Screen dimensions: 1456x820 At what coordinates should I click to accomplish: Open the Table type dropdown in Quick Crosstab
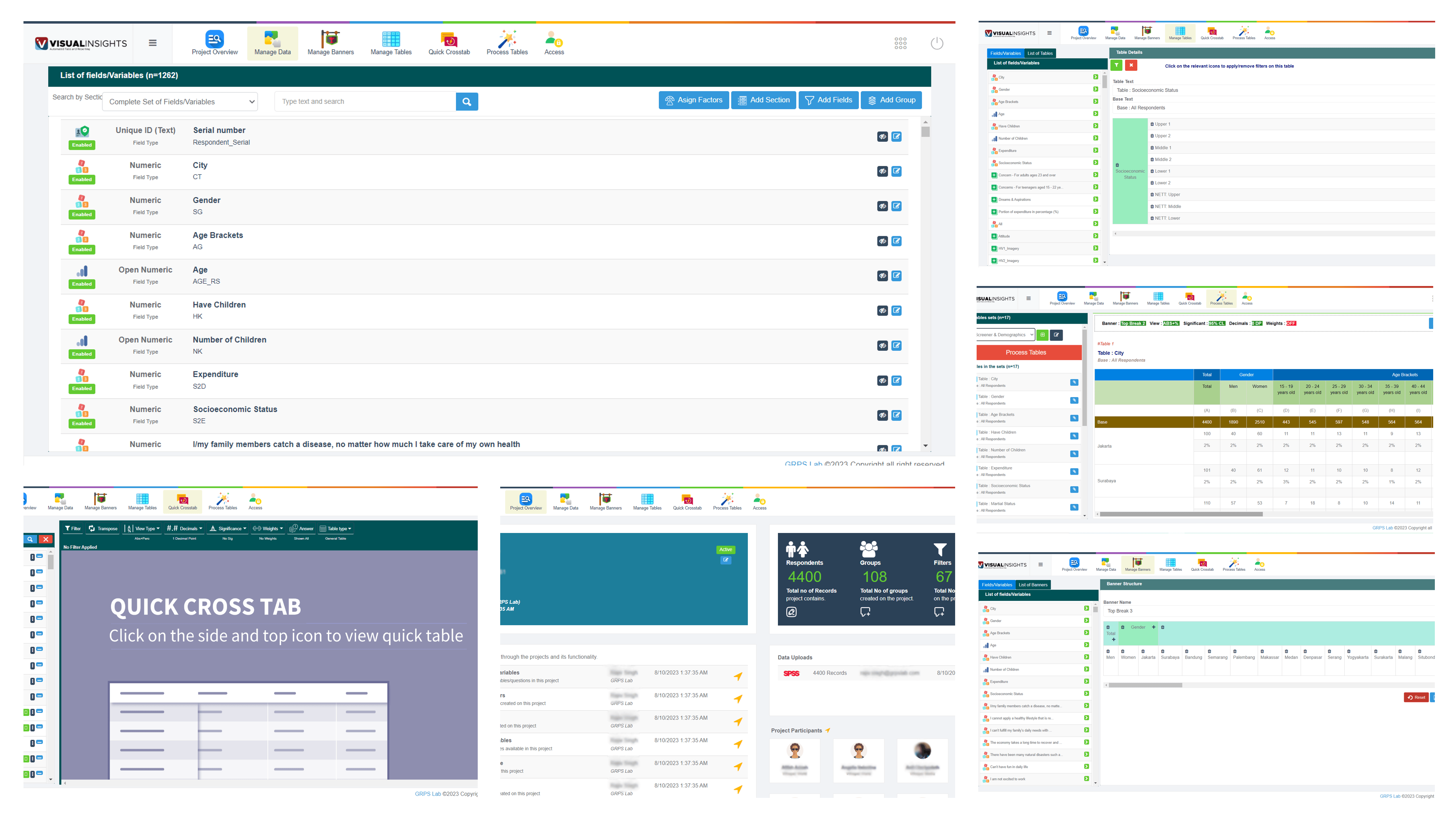tap(336, 529)
